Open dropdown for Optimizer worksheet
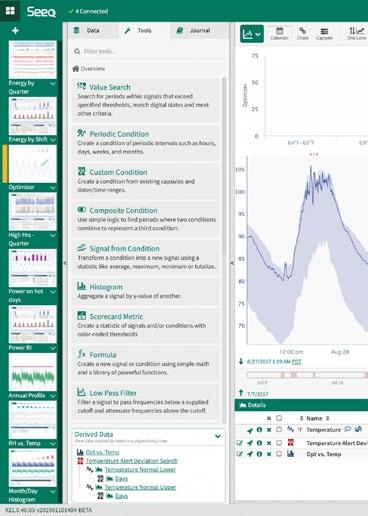 coord(53,188)
